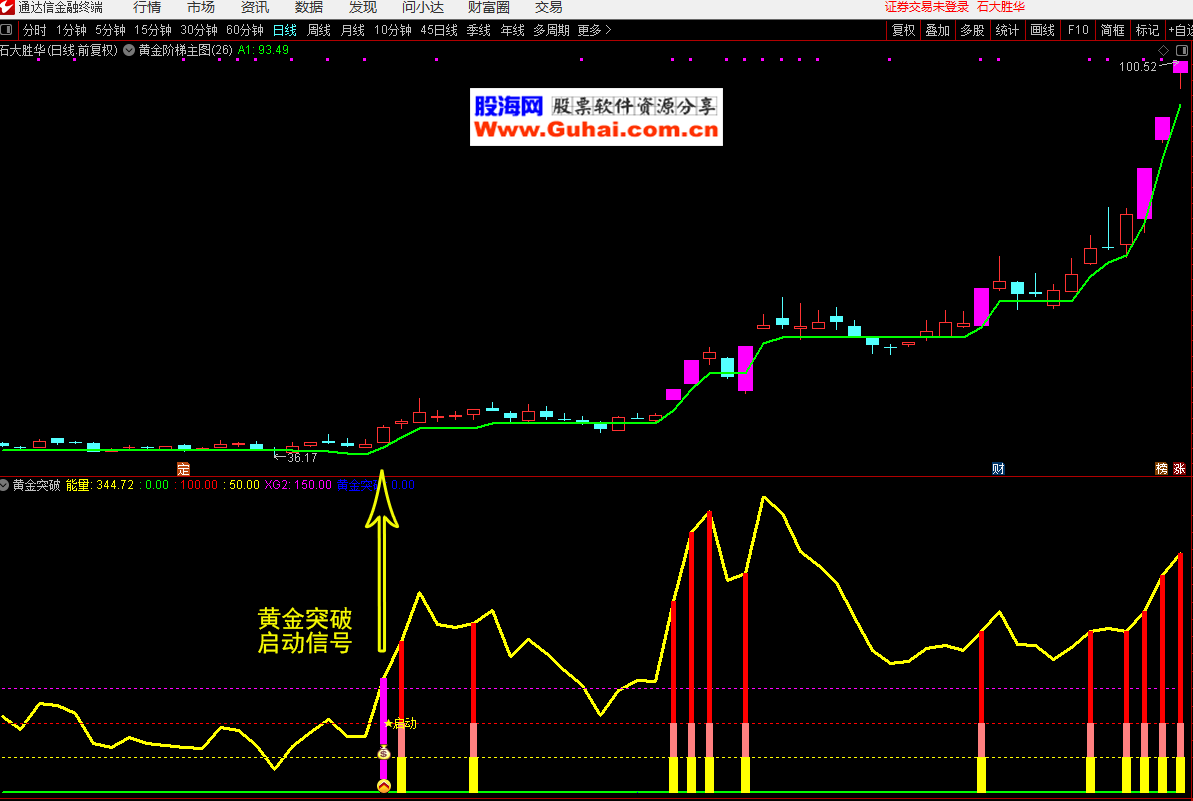This screenshot has height=801, width=1193.
Task: Click the 通达信 red app logo icon
Action: pyautogui.click(x=8, y=8)
